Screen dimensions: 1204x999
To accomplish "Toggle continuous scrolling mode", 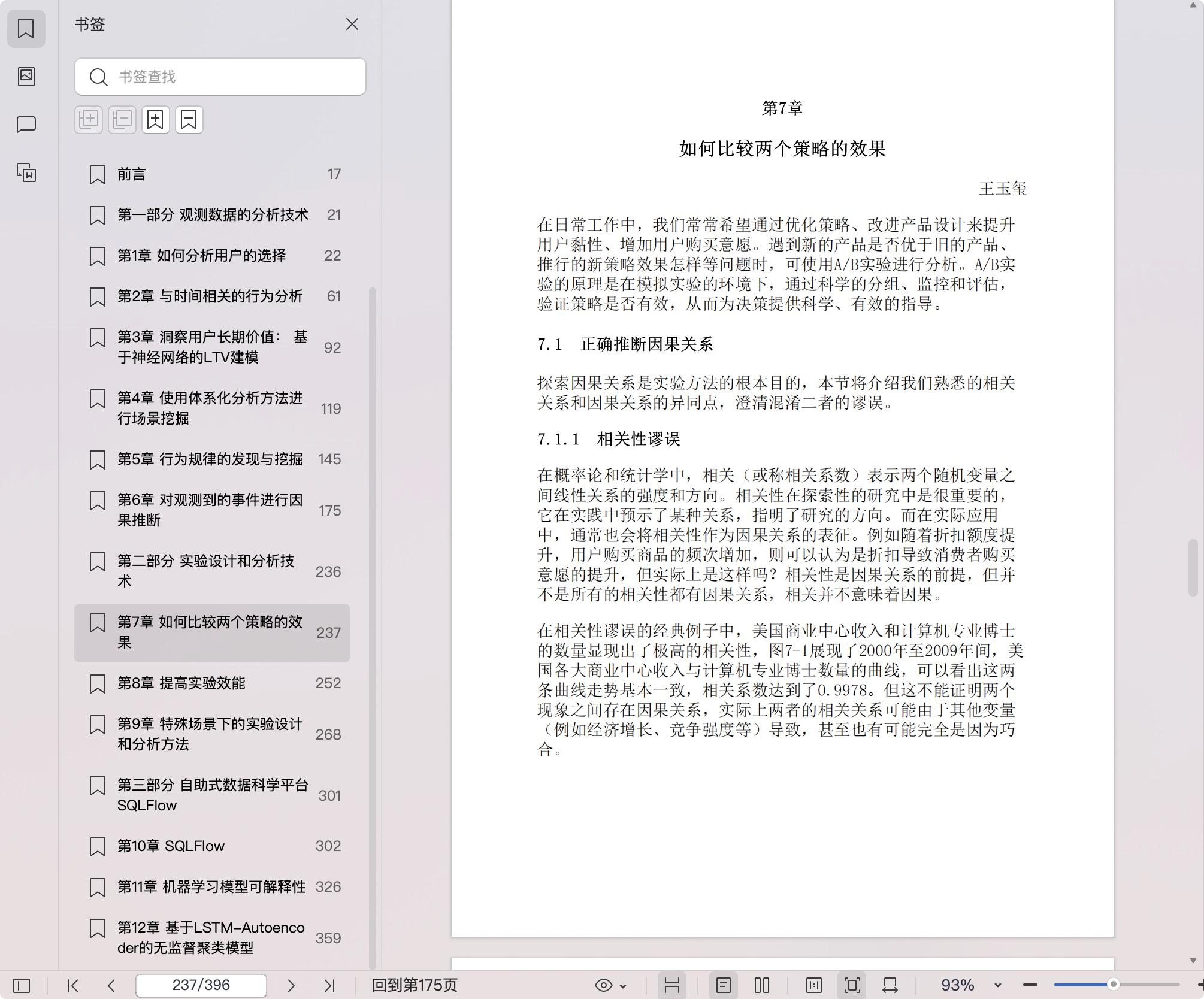I will (x=672, y=985).
